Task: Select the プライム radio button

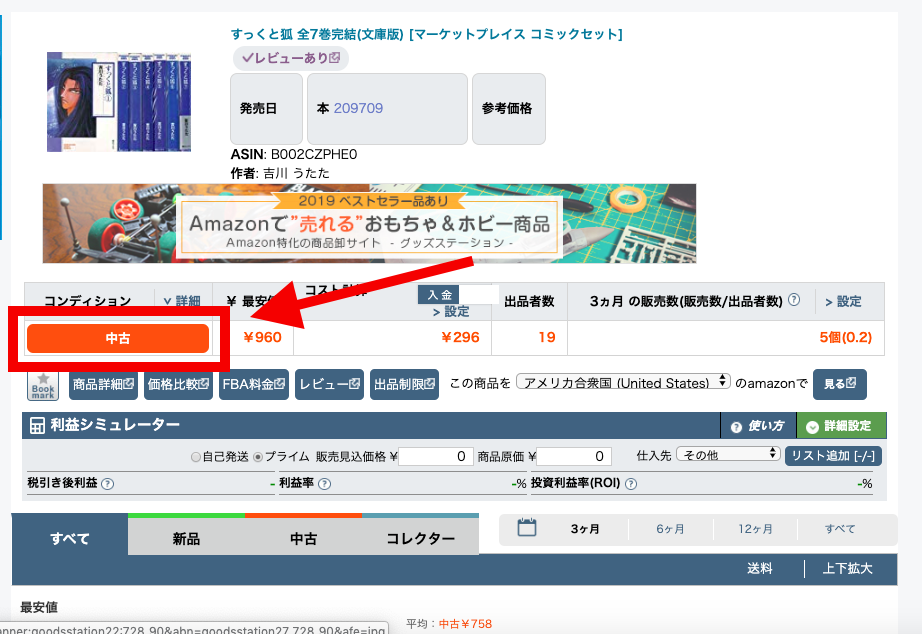Action: click(x=258, y=457)
